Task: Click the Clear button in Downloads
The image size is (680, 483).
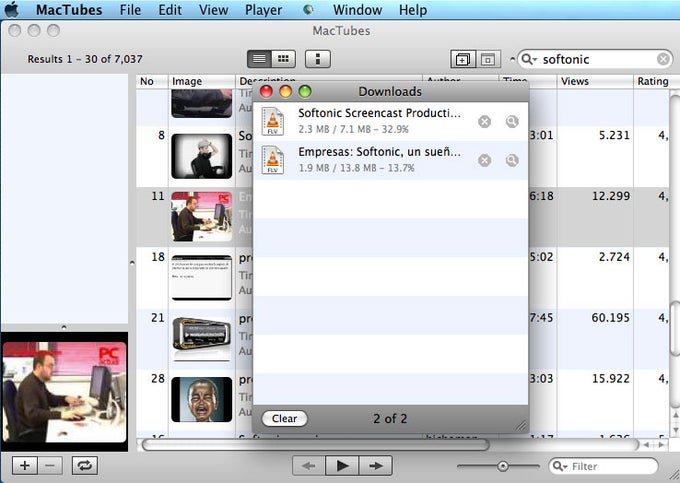Action: click(284, 418)
